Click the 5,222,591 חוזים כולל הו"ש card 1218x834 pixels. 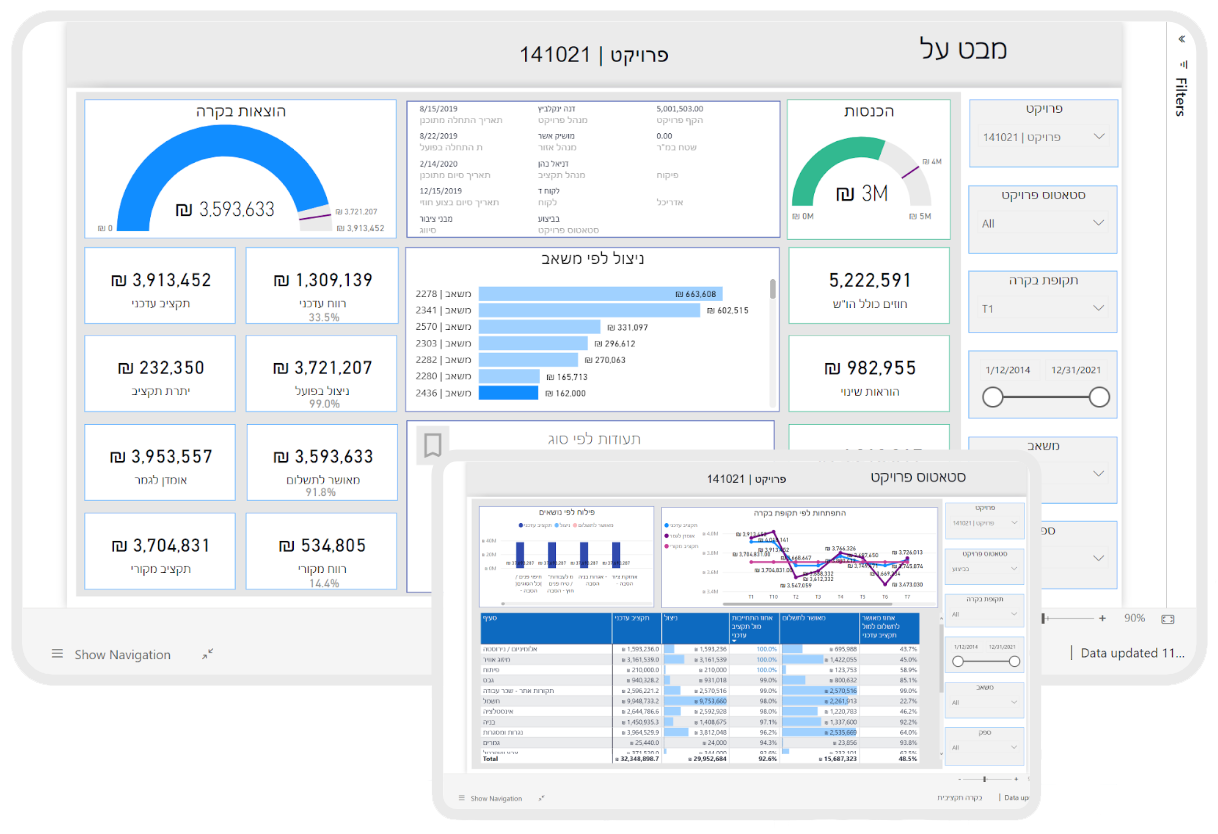click(868, 286)
